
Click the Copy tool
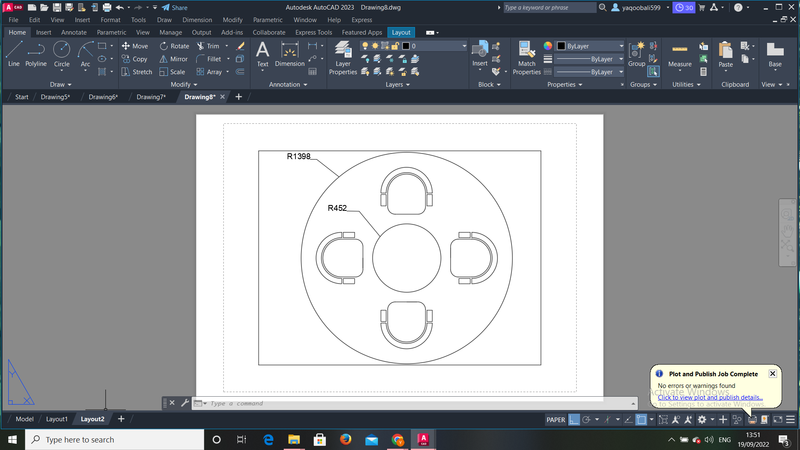135,59
